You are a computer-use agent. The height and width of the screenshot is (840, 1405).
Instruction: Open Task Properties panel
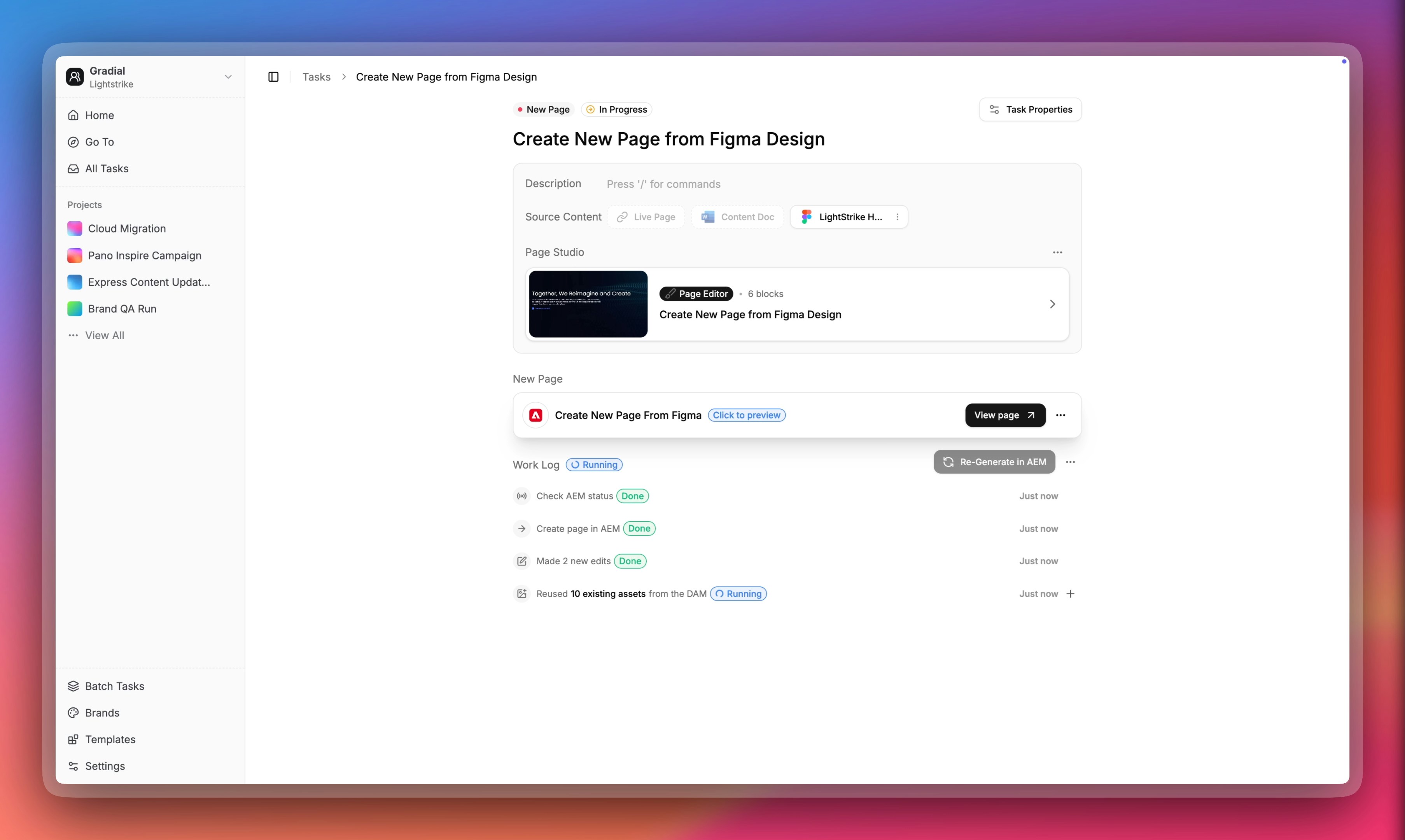click(x=1030, y=110)
